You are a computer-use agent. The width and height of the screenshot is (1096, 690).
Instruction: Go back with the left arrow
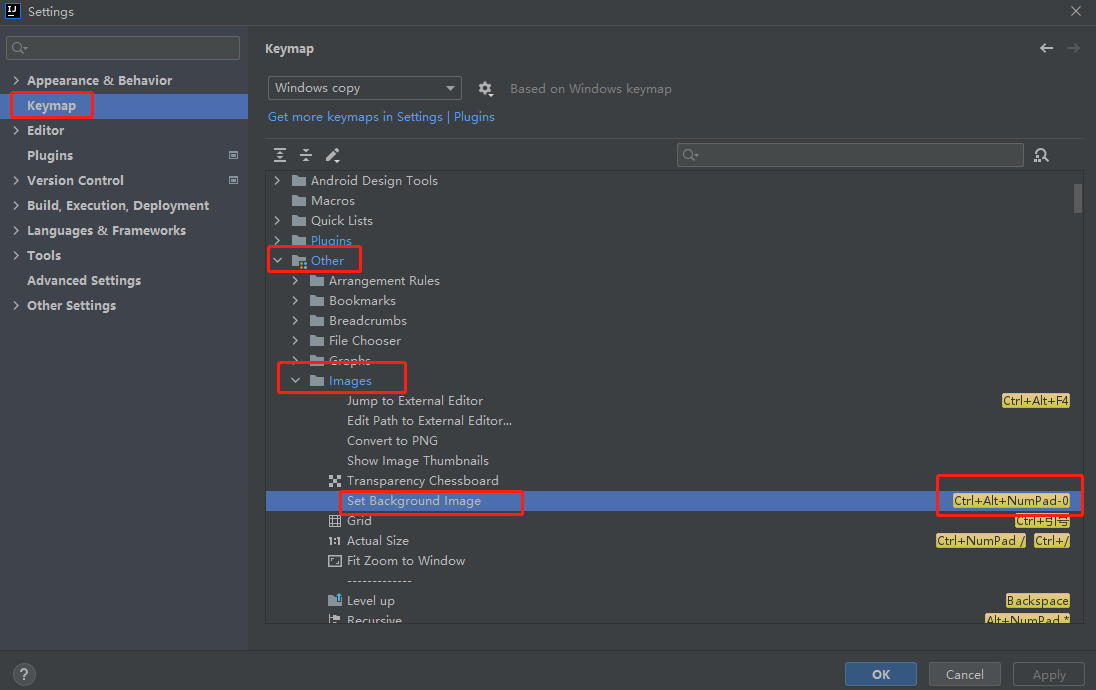tap(1046, 48)
